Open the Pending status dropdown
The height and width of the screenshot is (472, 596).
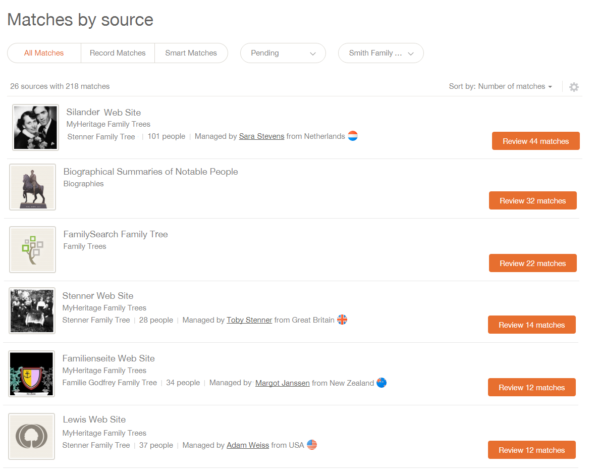pos(283,53)
